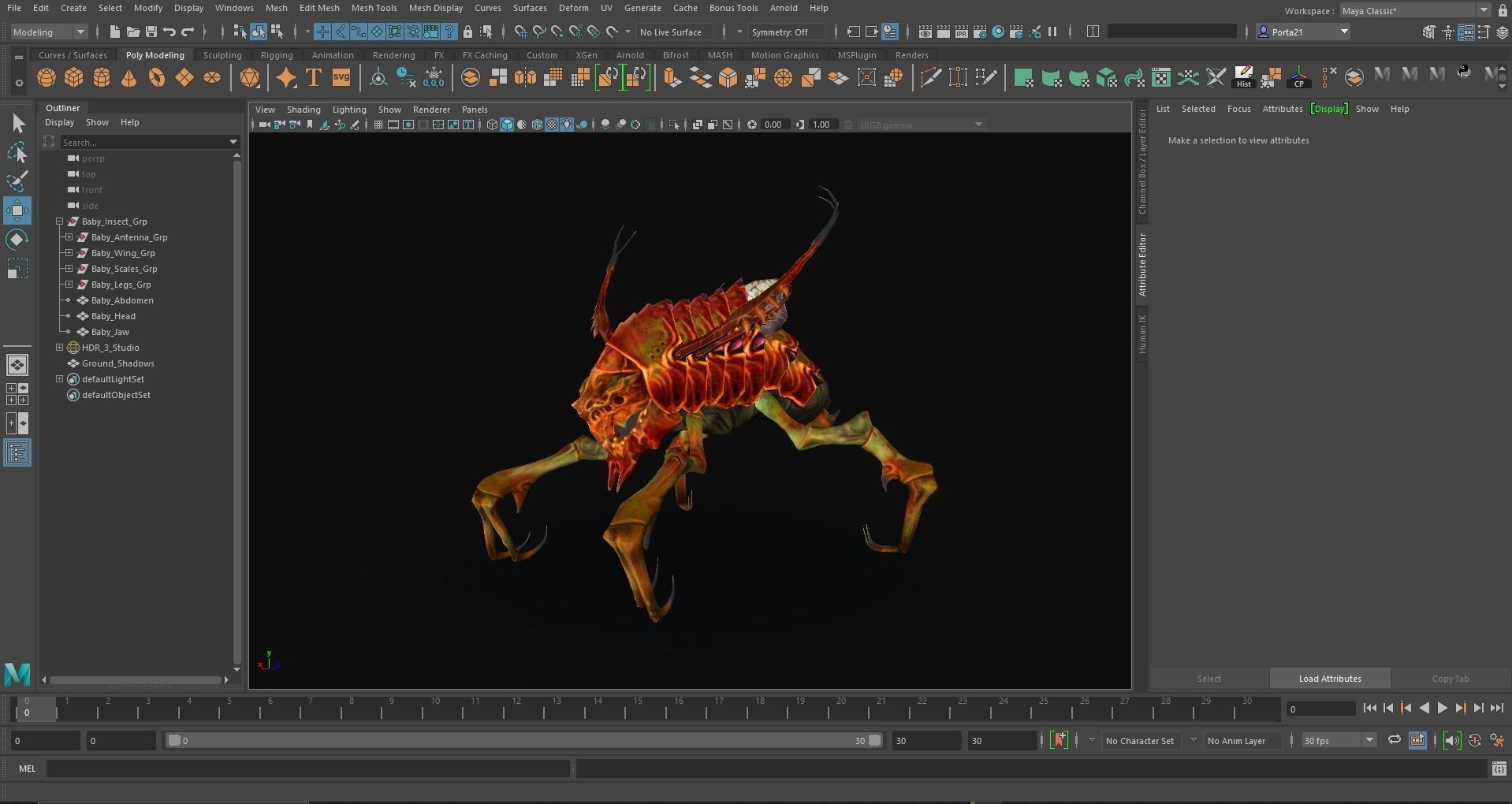The image size is (1512, 804).
Task: Expand the Baby_Wing_Grp node
Action: coord(69,253)
